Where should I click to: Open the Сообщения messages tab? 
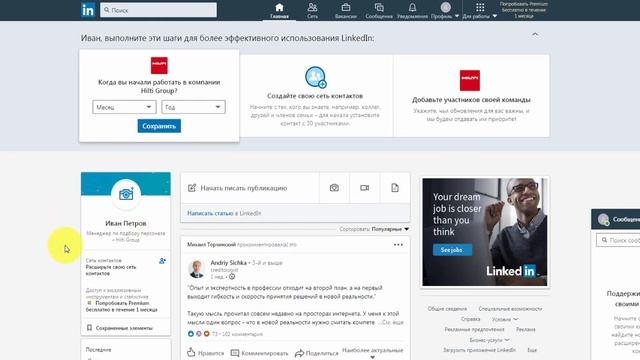[379, 11]
